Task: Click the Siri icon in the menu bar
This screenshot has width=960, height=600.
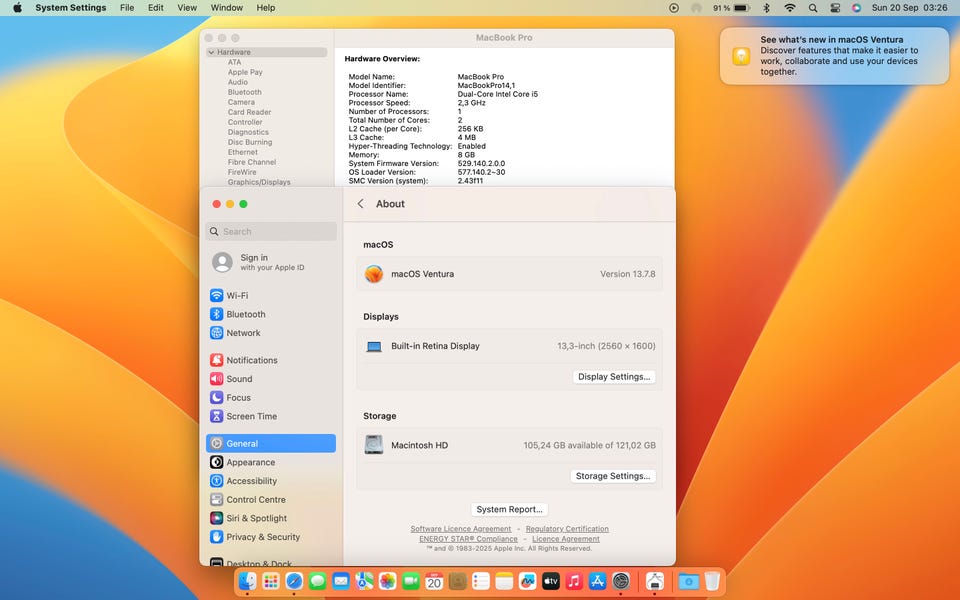Action: (x=857, y=8)
